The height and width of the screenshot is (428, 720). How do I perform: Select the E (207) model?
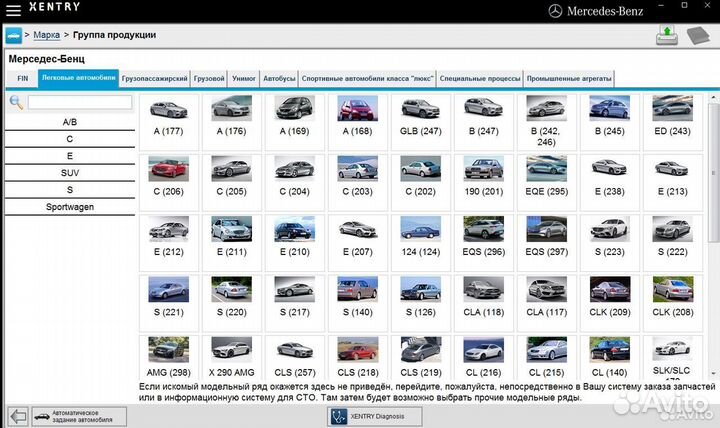click(x=357, y=243)
